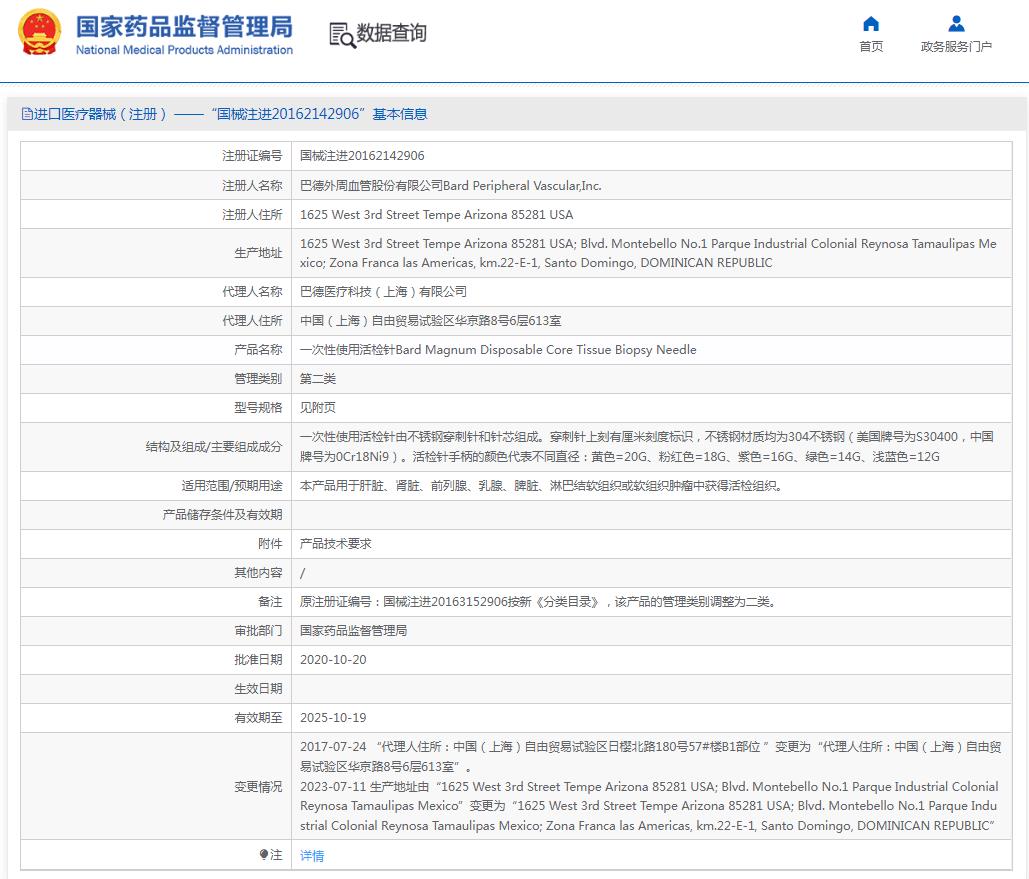The image size is (1029, 879).
Task: Select 巴德医疗科技（上海）有限公司 agent name
Action: pos(383,291)
